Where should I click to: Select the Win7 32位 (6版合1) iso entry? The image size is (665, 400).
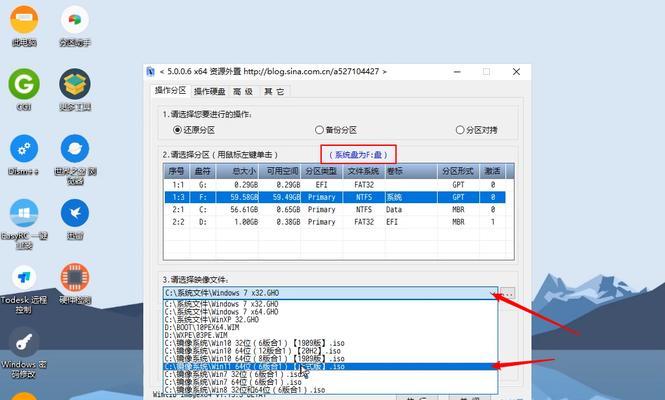(330, 374)
